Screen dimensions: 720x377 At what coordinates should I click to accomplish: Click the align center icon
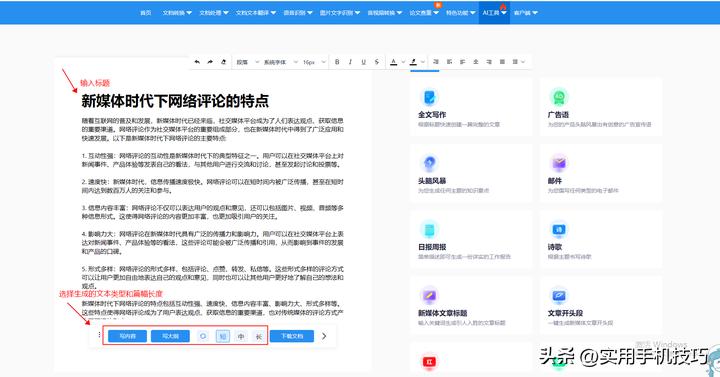coord(476,62)
